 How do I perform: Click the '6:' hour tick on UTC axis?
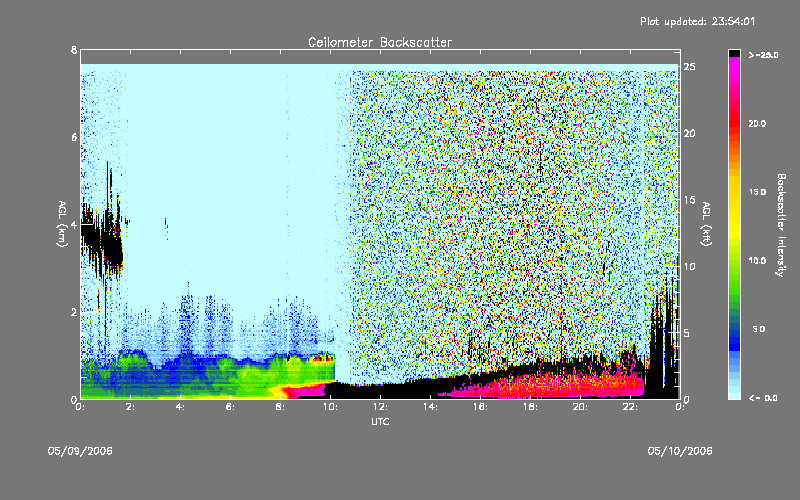230,407
